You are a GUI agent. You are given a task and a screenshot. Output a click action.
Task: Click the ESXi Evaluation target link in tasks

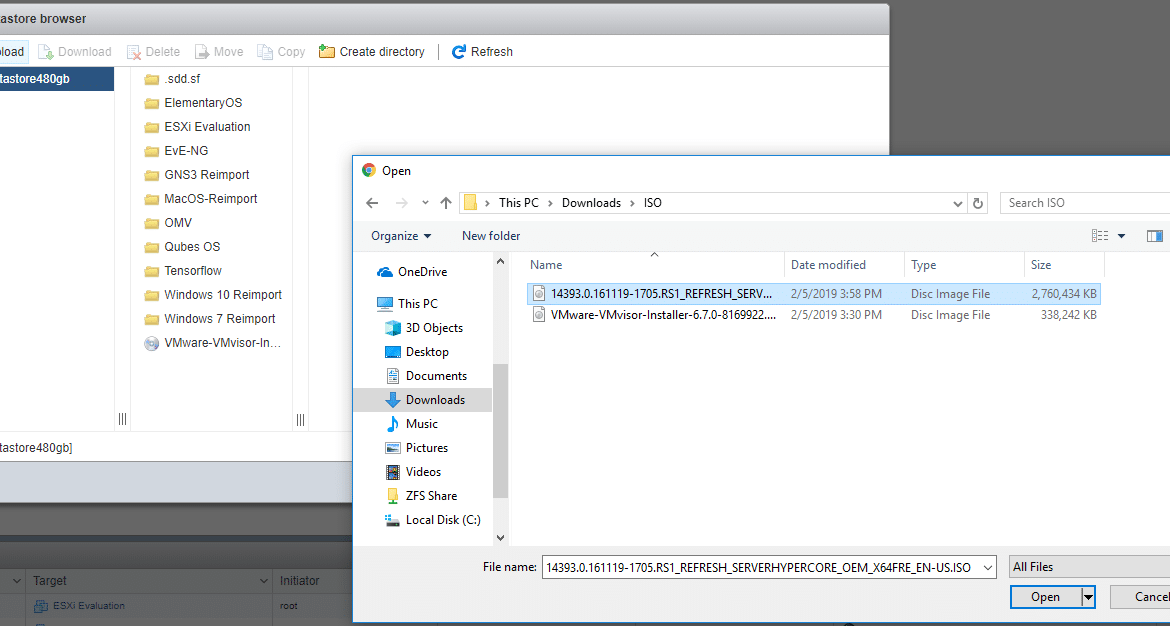pos(89,606)
